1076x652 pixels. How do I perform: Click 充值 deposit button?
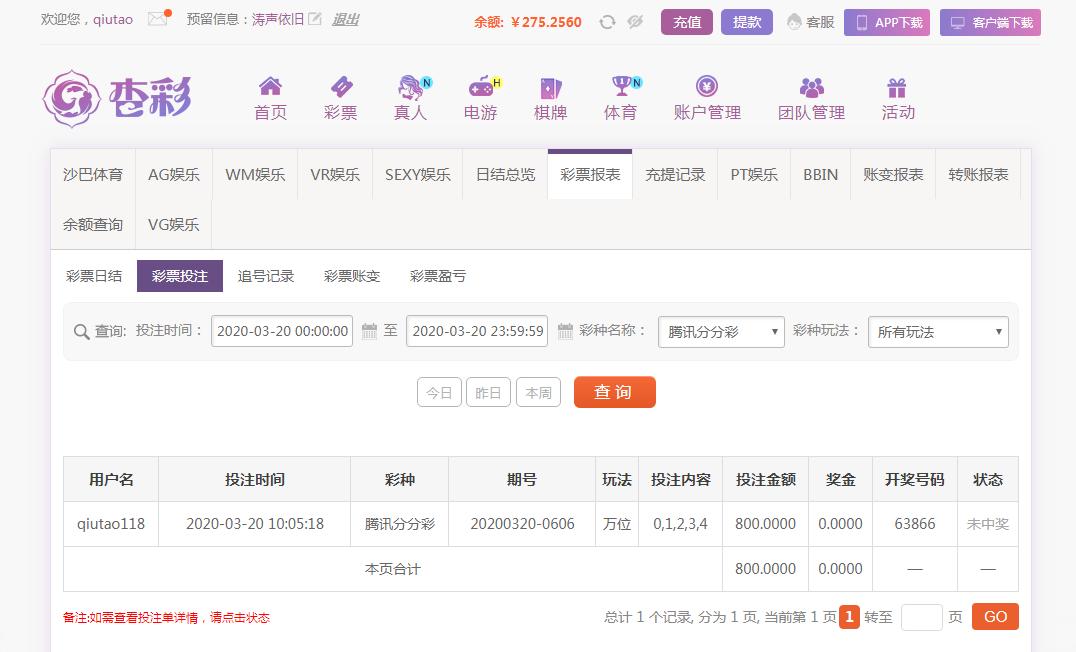pos(687,22)
